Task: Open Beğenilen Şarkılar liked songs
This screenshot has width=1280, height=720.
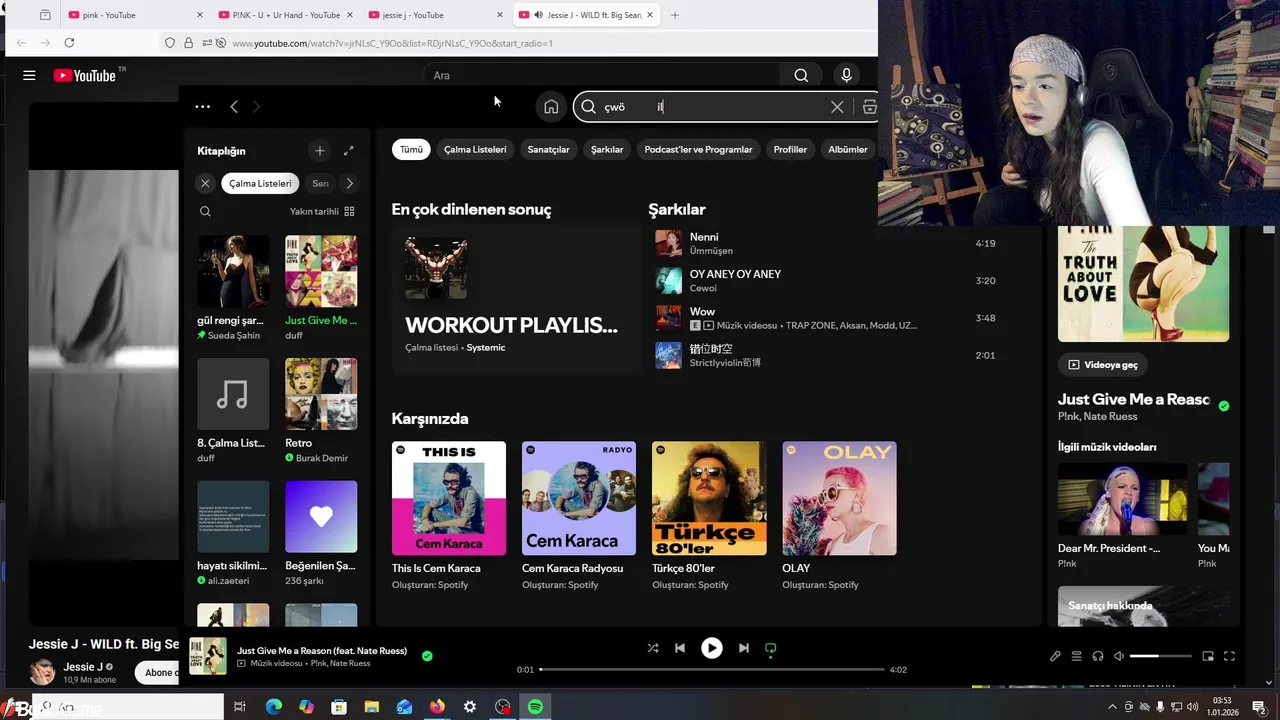Action: coord(321,534)
